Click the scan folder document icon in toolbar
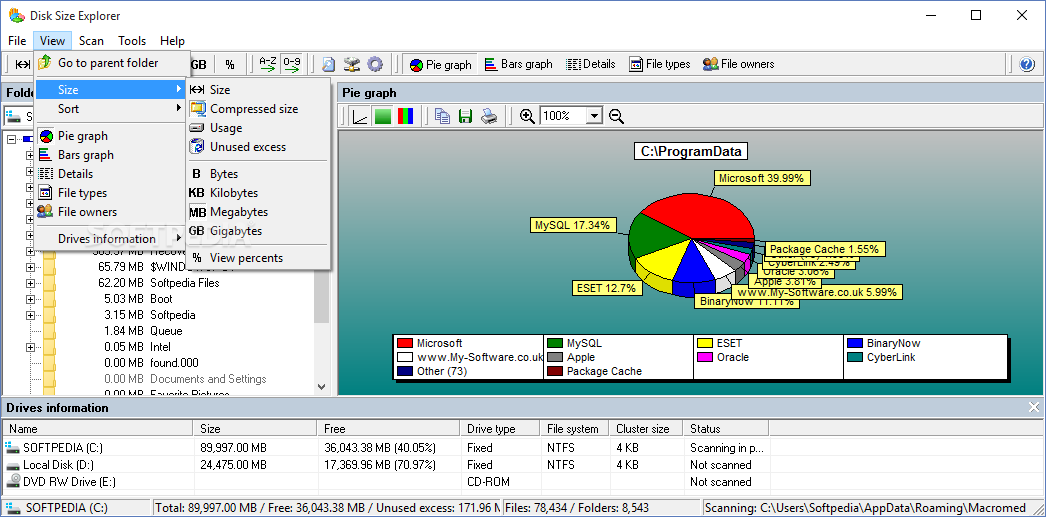This screenshot has height=517, width=1046. (328, 64)
